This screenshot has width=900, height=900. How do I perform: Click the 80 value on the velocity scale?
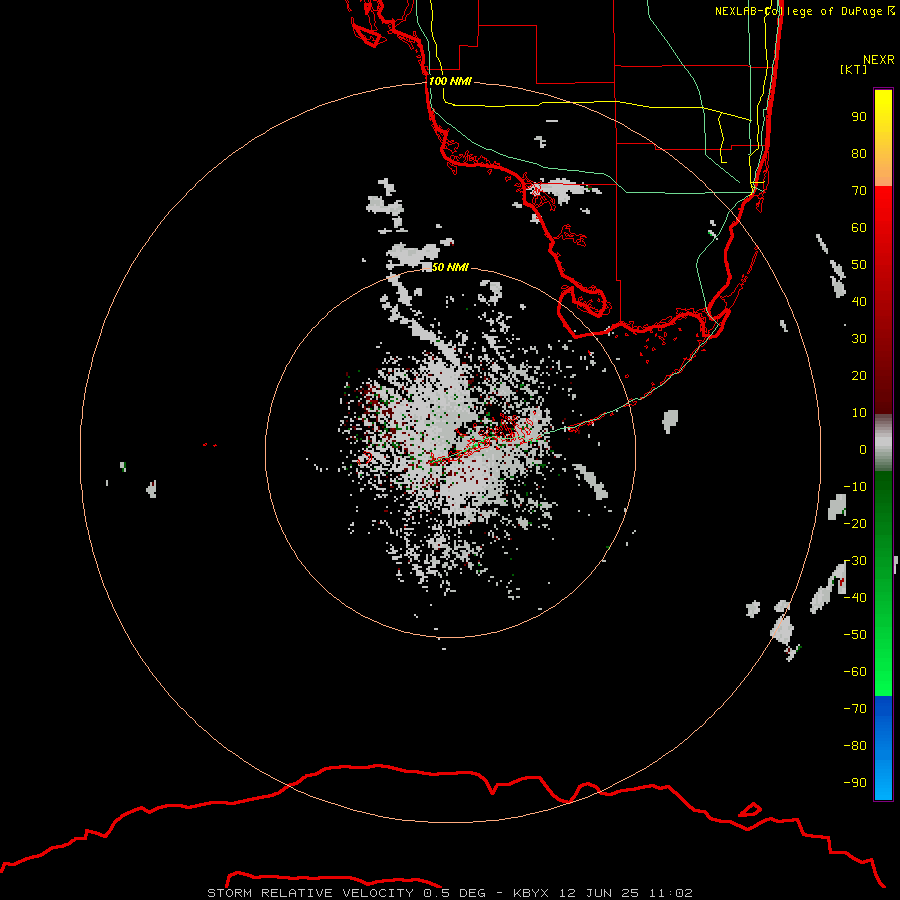pyautogui.click(x=859, y=153)
